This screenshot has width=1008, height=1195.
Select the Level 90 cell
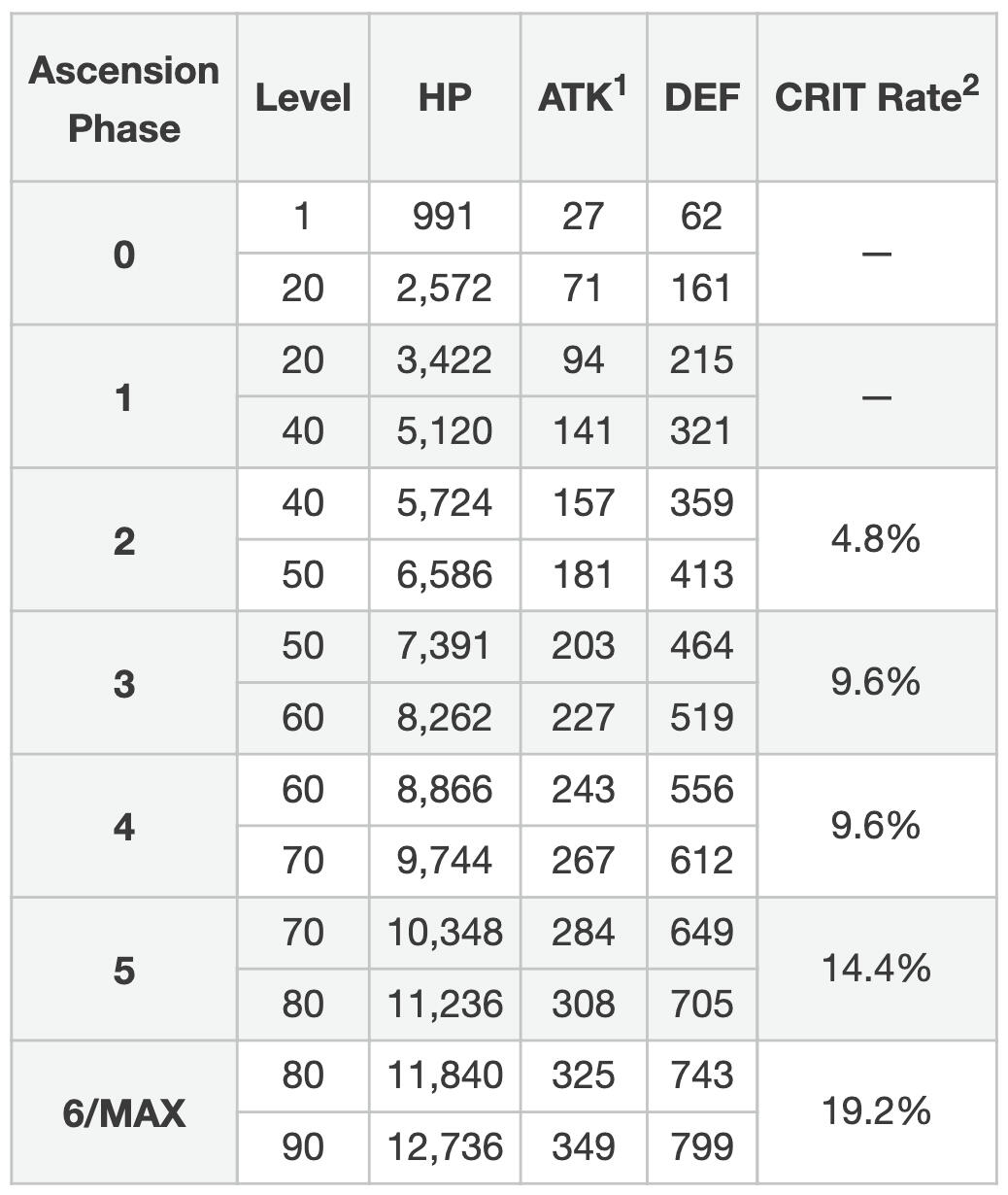point(303,1147)
